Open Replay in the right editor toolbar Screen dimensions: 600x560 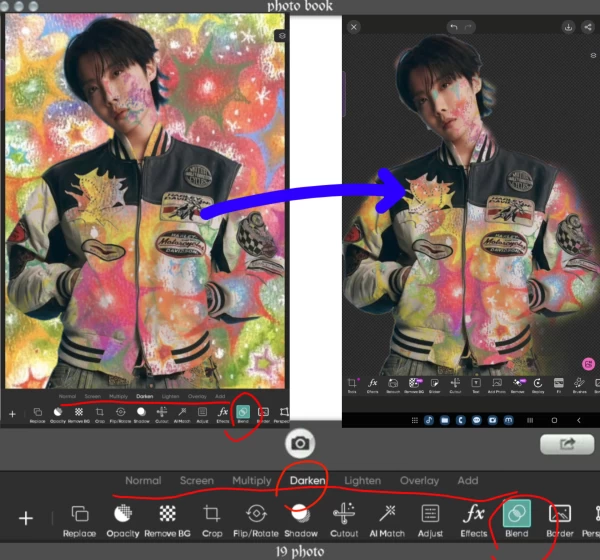click(x=538, y=385)
